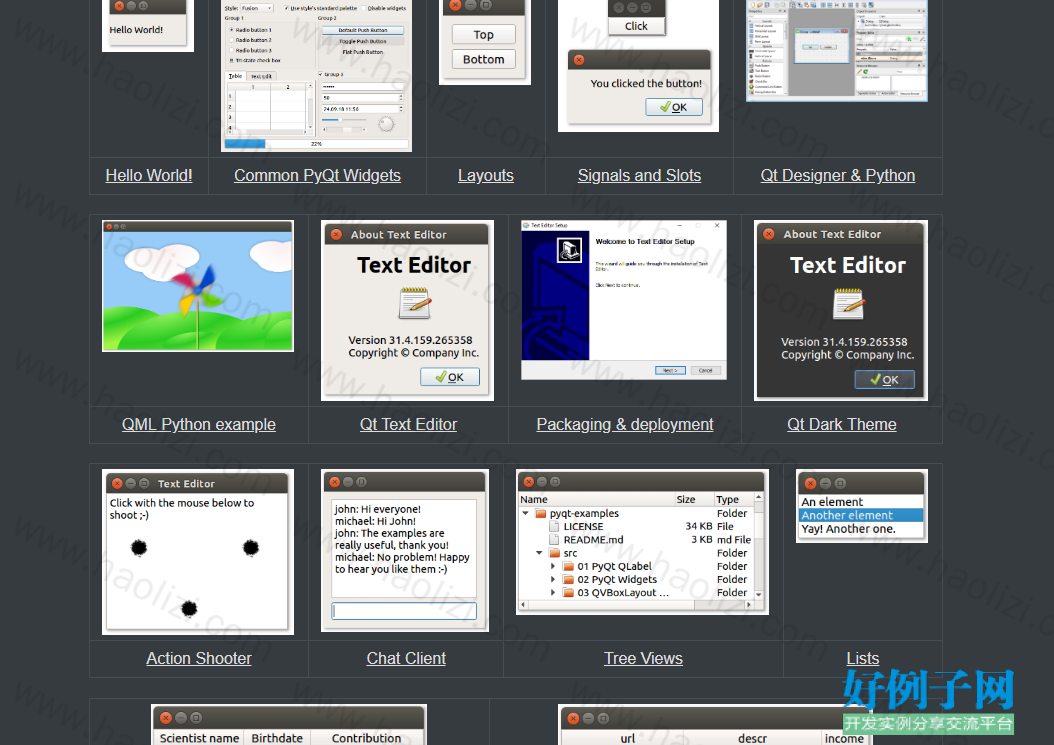Click the round dial in widgets thumbnail

coord(386,124)
